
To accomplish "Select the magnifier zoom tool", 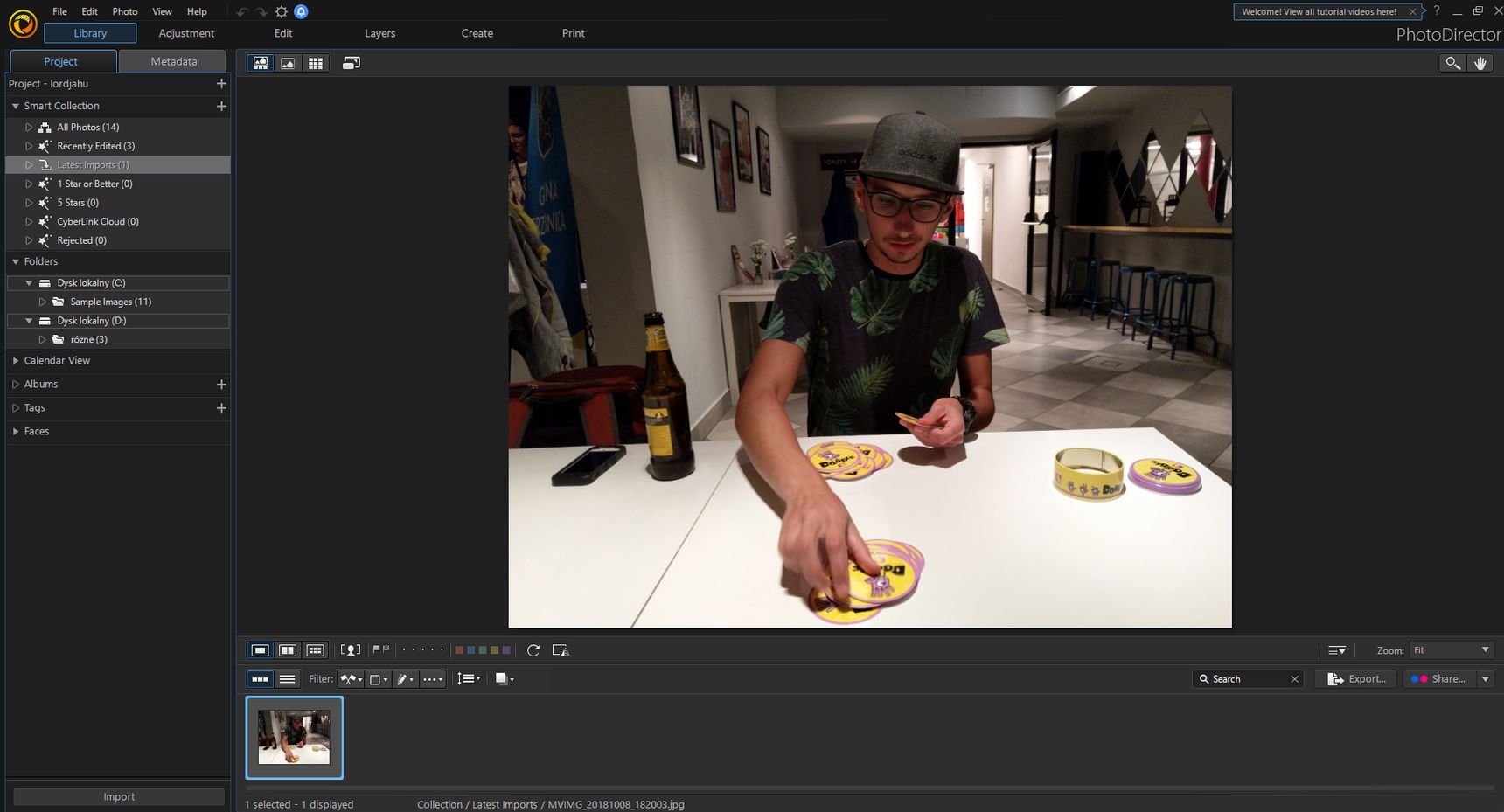I will pyautogui.click(x=1452, y=63).
